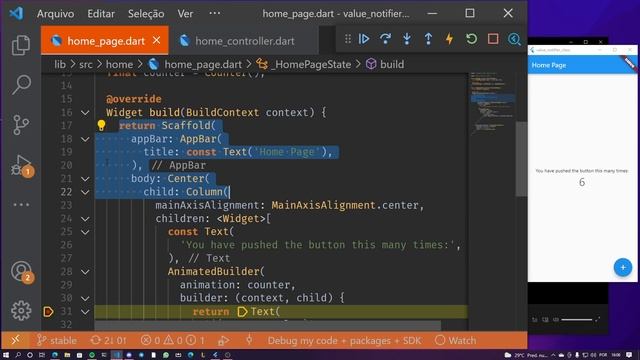Screen dimensions: 640x360
Task: Click the editor vertical scrollbar thumb
Action: [x=521, y=159]
